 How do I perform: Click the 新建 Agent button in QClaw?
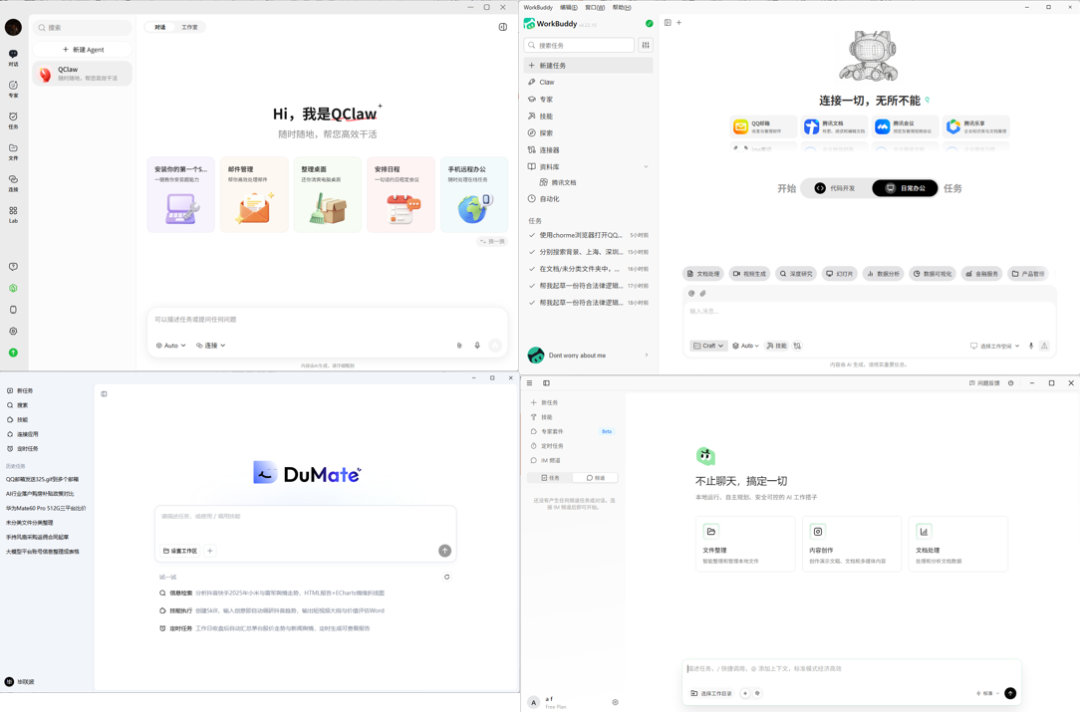click(x=83, y=50)
